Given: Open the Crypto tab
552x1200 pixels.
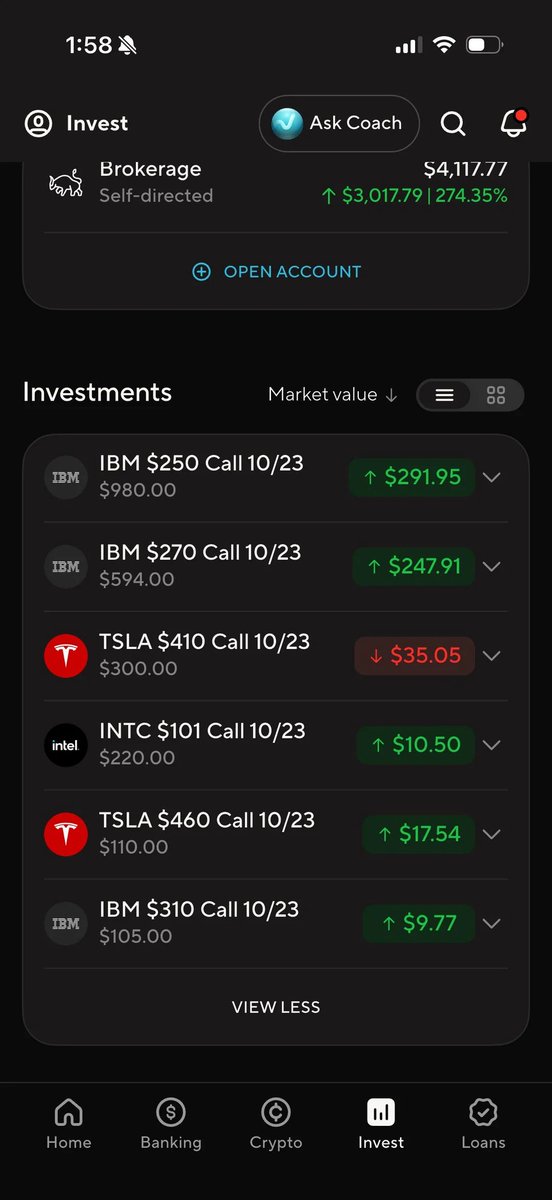Looking at the screenshot, I should click(275, 1124).
